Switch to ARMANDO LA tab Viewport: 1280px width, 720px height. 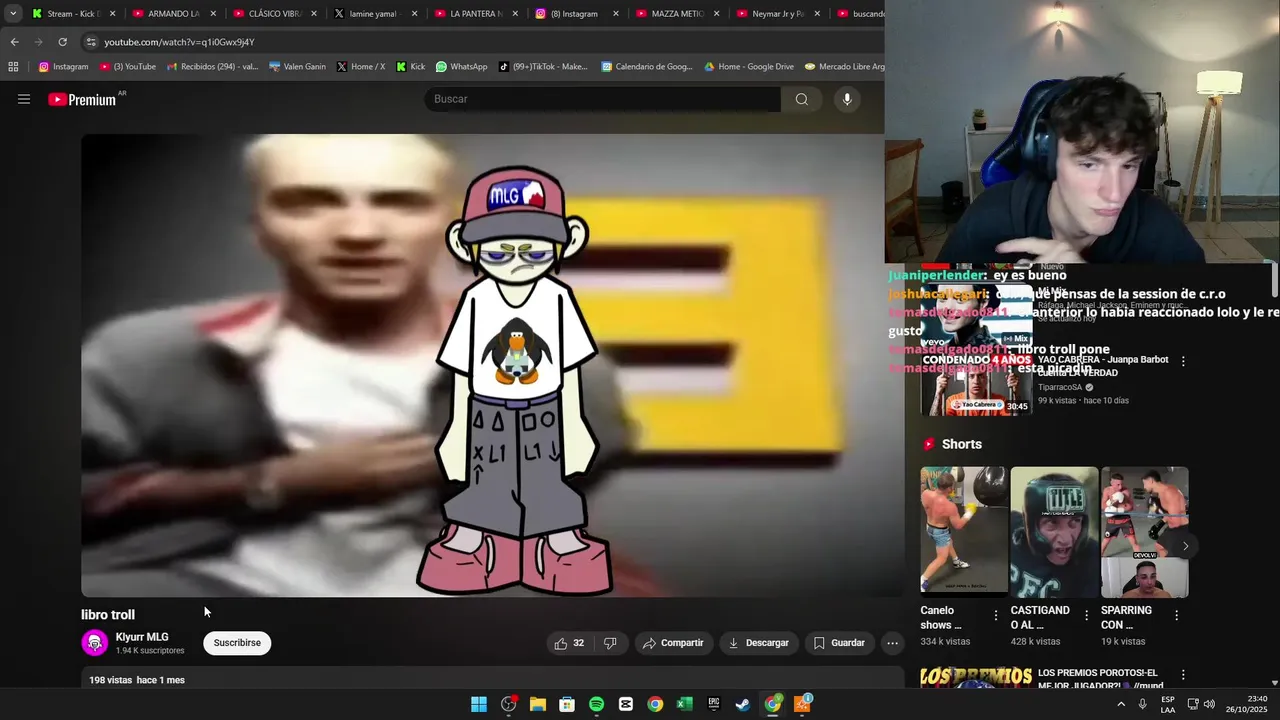click(x=172, y=14)
